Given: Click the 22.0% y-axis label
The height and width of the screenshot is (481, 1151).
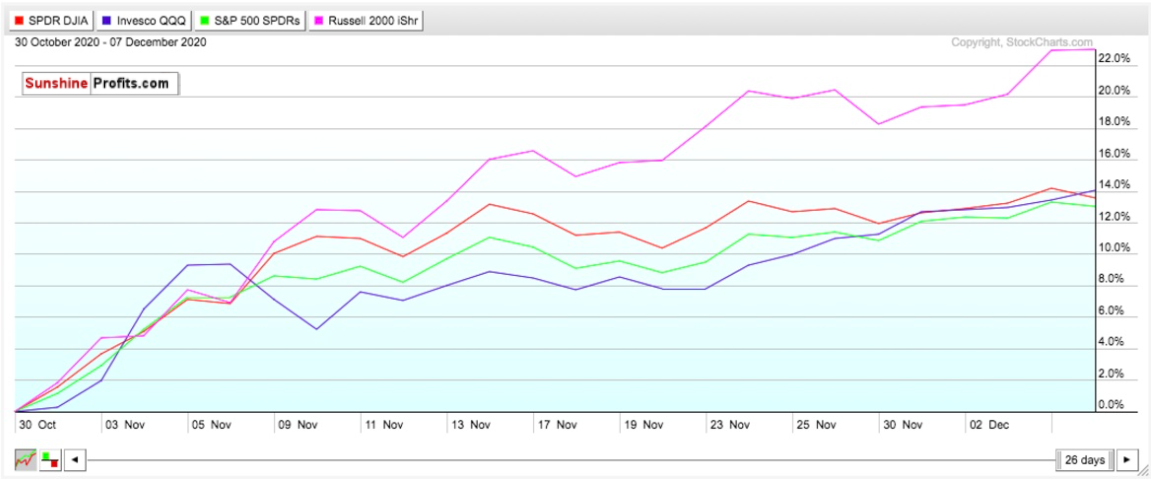Looking at the screenshot, I should tap(1114, 59).
